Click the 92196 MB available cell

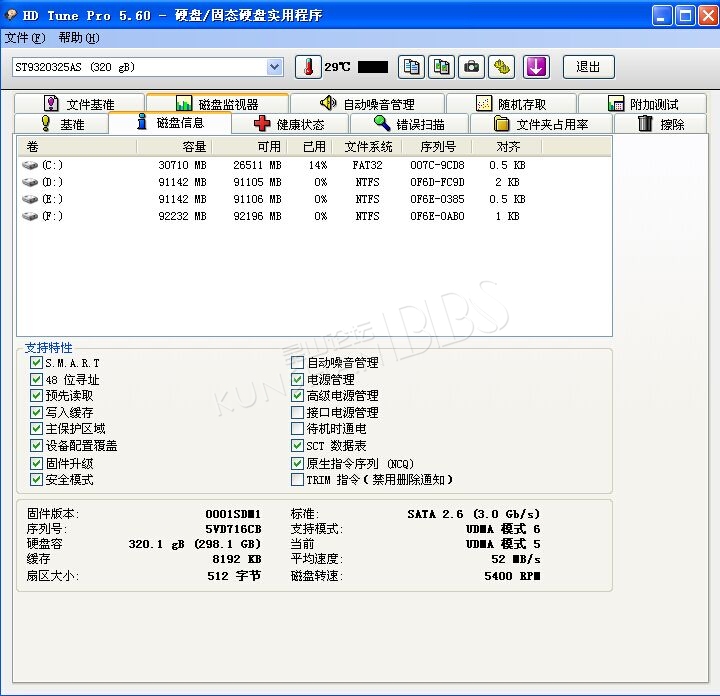(x=257, y=216)
